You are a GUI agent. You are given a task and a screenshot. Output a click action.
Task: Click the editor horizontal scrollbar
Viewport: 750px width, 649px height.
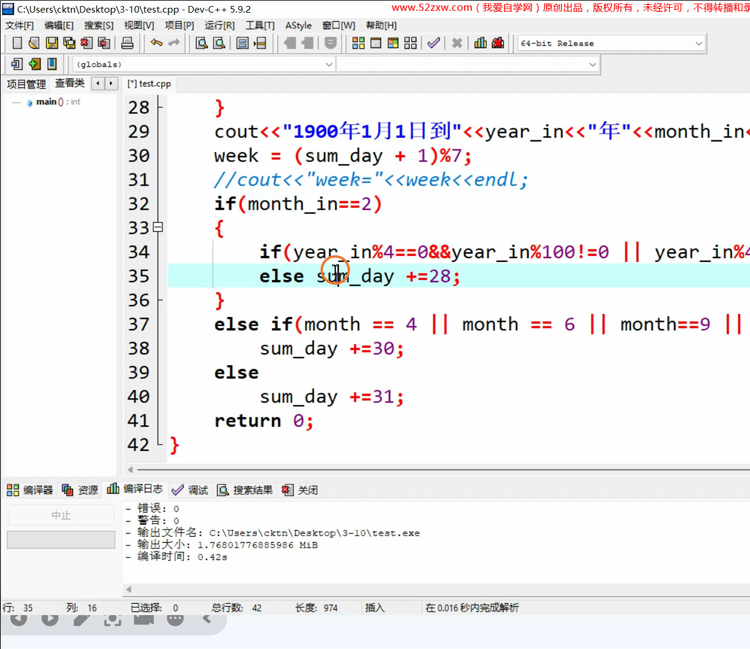tap(440, 469)
